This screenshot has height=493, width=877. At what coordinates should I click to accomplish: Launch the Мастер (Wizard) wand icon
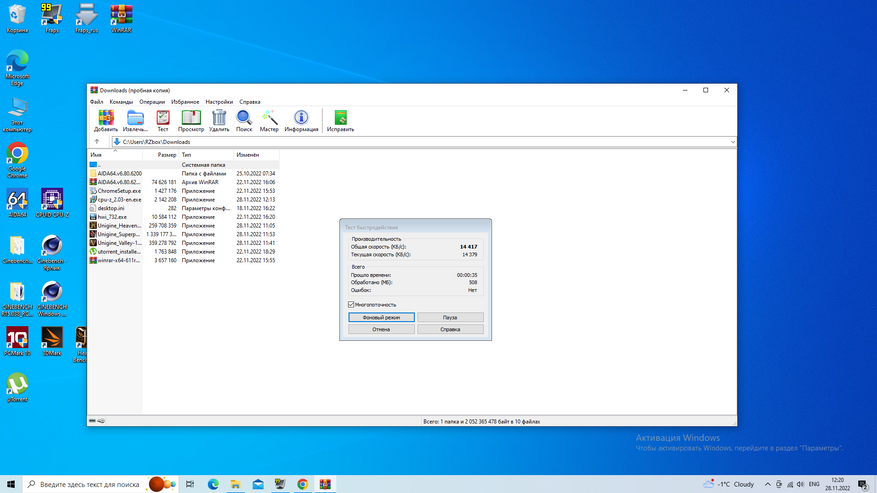click(x=270, y=120)
